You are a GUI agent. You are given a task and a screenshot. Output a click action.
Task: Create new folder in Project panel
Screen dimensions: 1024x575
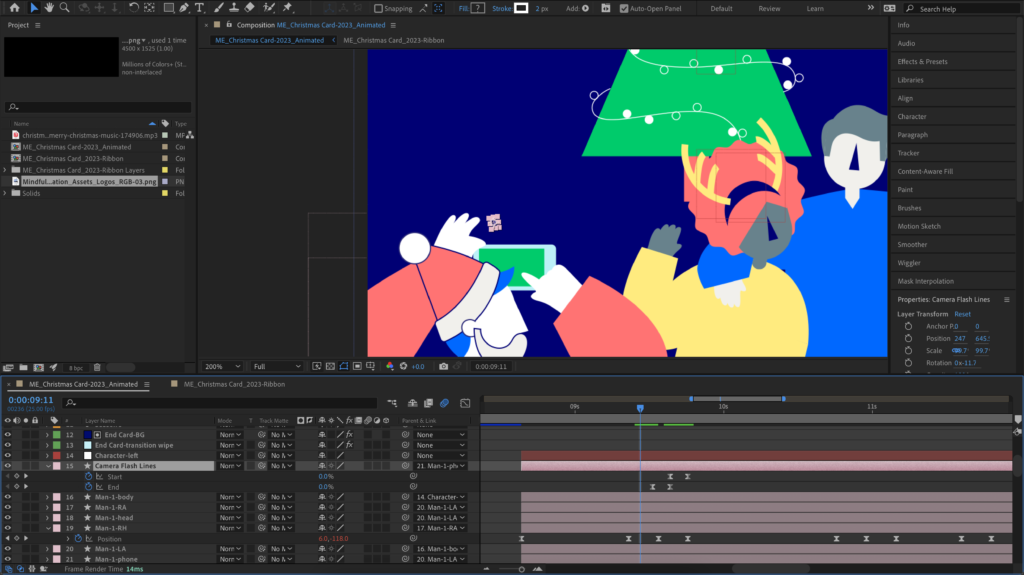click(24, 368)
